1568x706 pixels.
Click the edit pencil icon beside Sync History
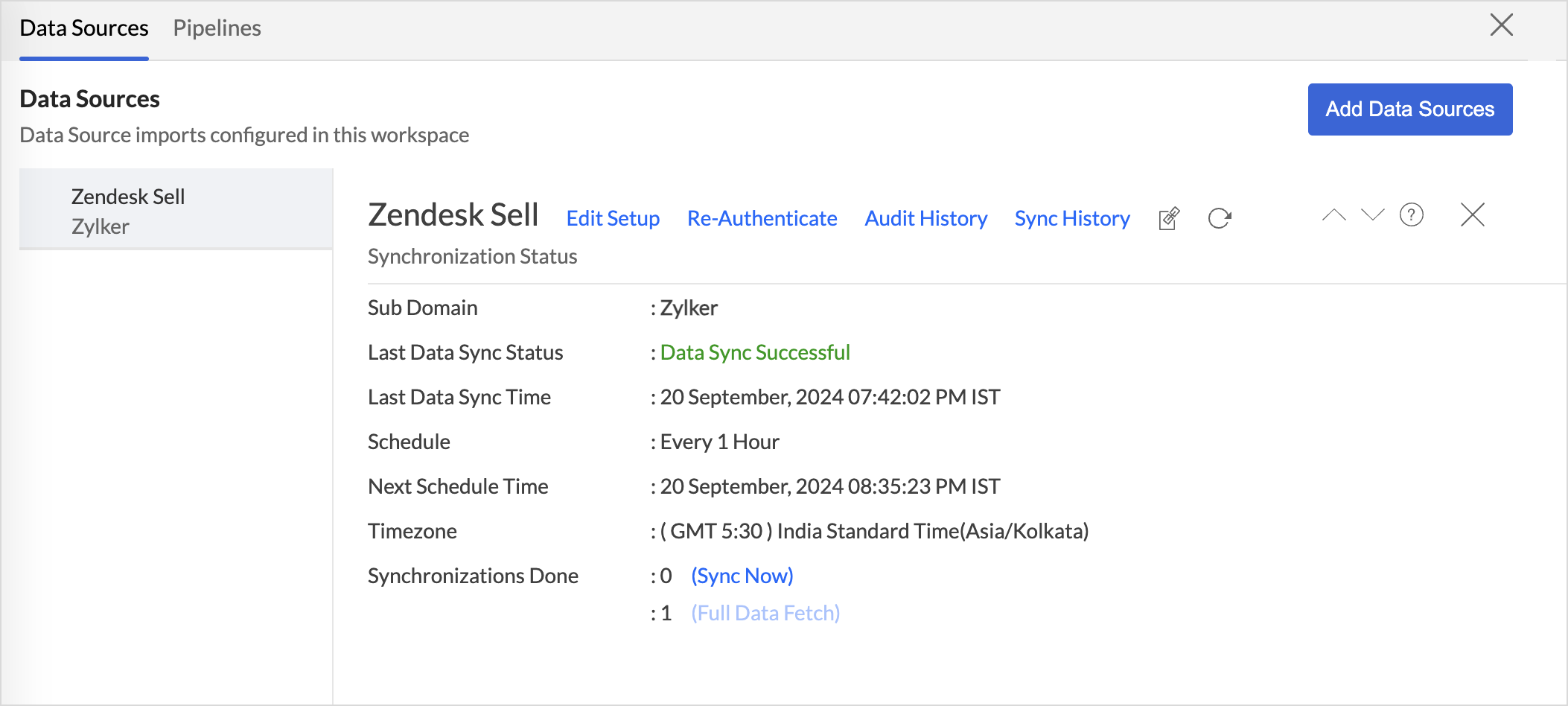[1169, 218]
